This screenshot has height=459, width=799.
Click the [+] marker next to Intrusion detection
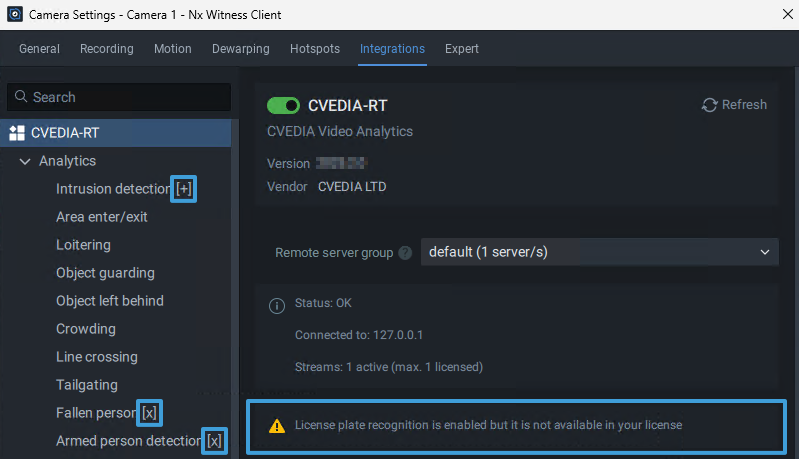coord(184,189)
